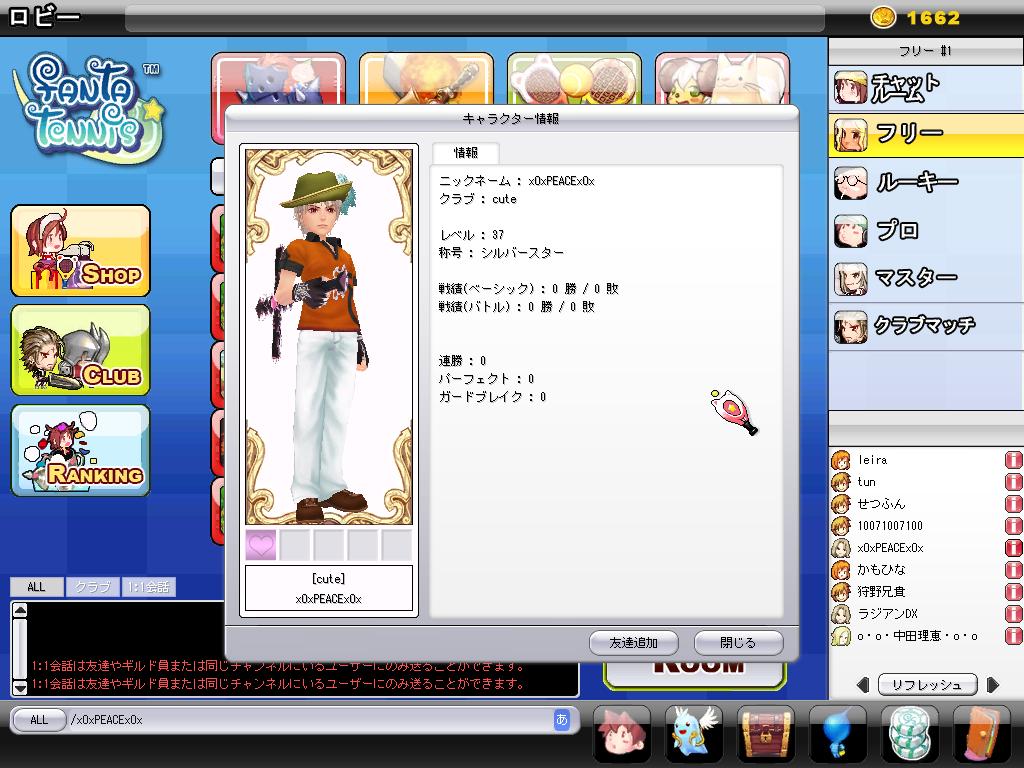
Task: Select the ルーキー channel
Action: coord(915,182)
